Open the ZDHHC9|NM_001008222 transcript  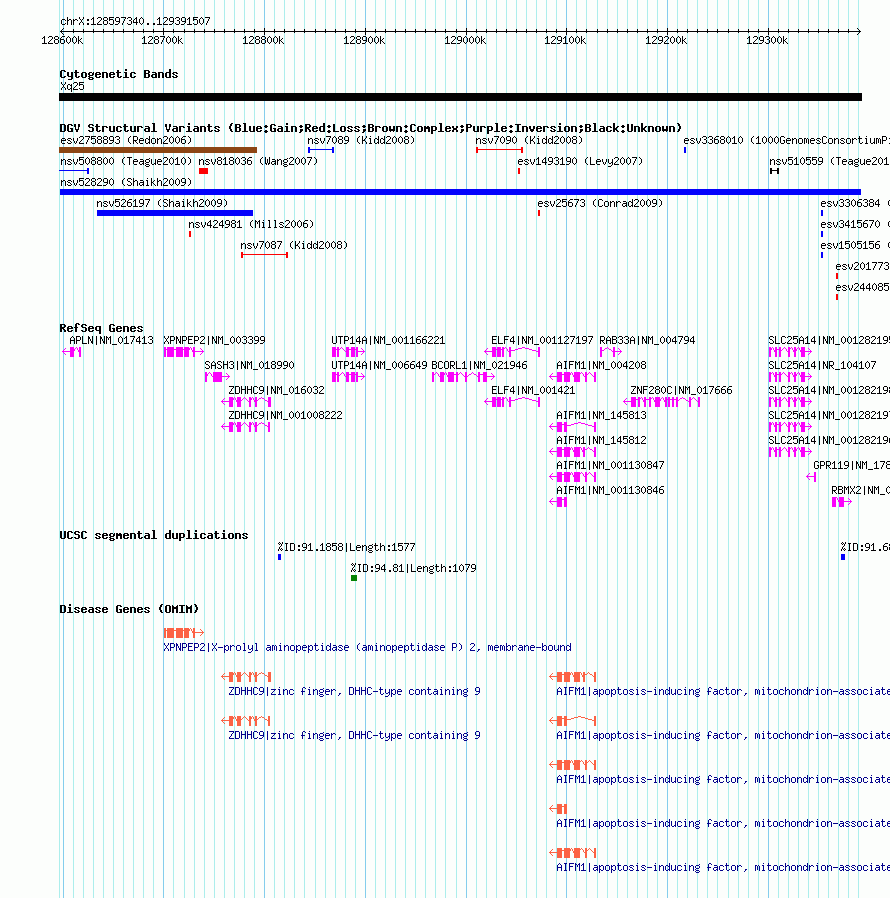point(246,427)
